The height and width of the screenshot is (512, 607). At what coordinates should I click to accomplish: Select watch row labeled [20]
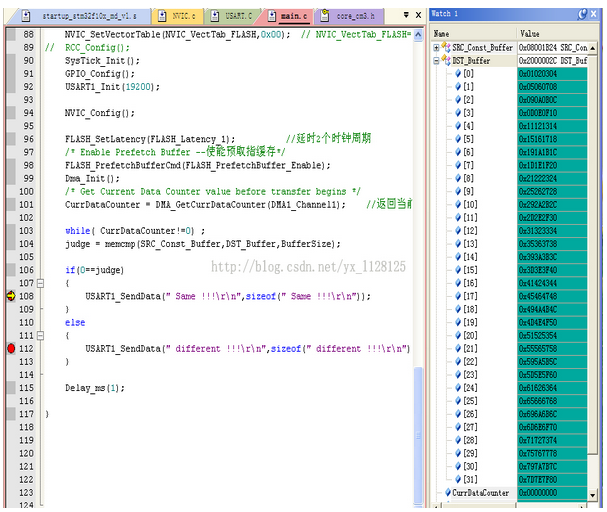pos(470,336)
